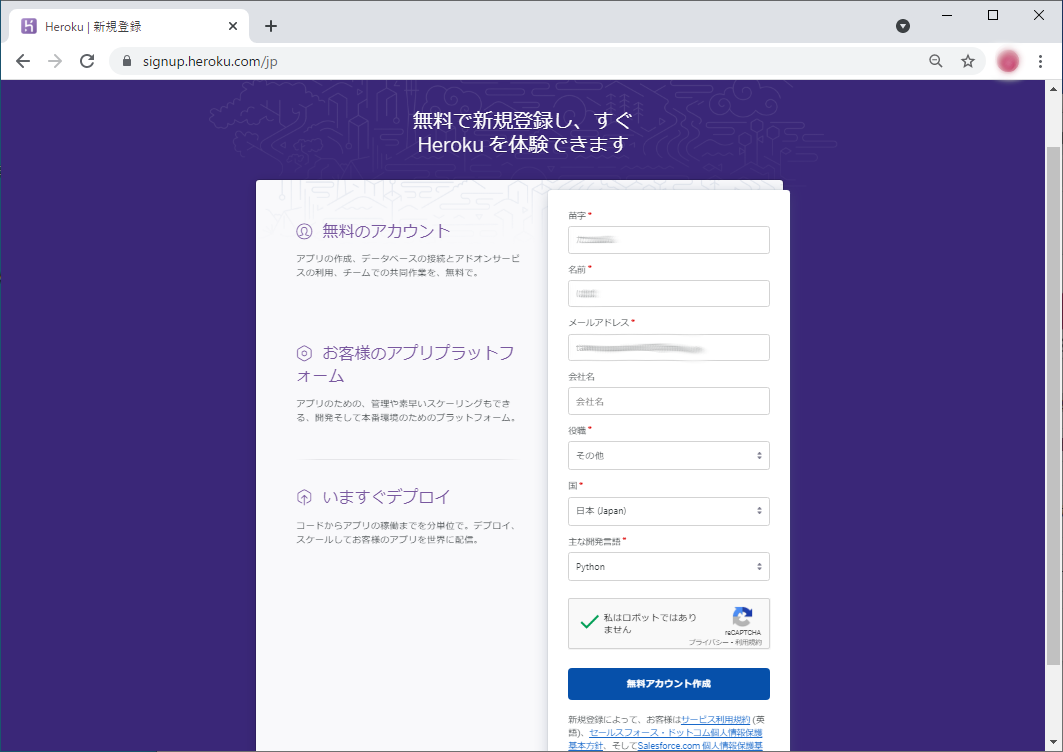This screenshot has height=752, width=1063.
Task: Open the 主な開発言語 dropdown showing Python
Action: pyautogui.click(x=668, y=567)
